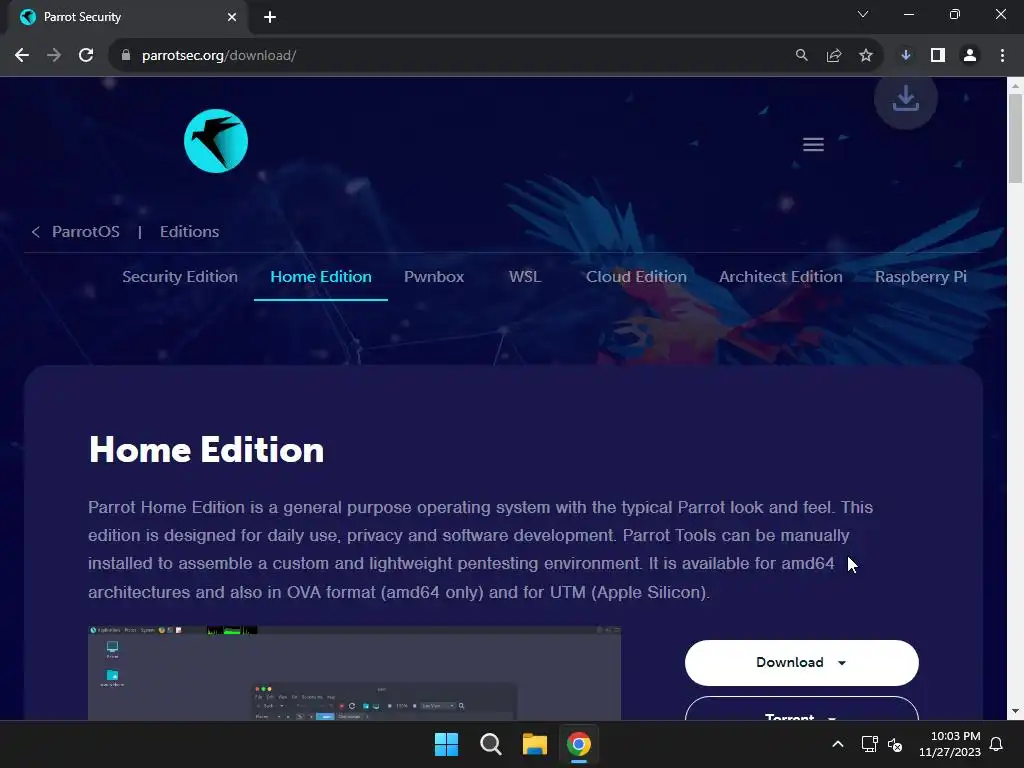Click the Parrot bird logo
This screenshot has height=768, width=1024.
216,141
